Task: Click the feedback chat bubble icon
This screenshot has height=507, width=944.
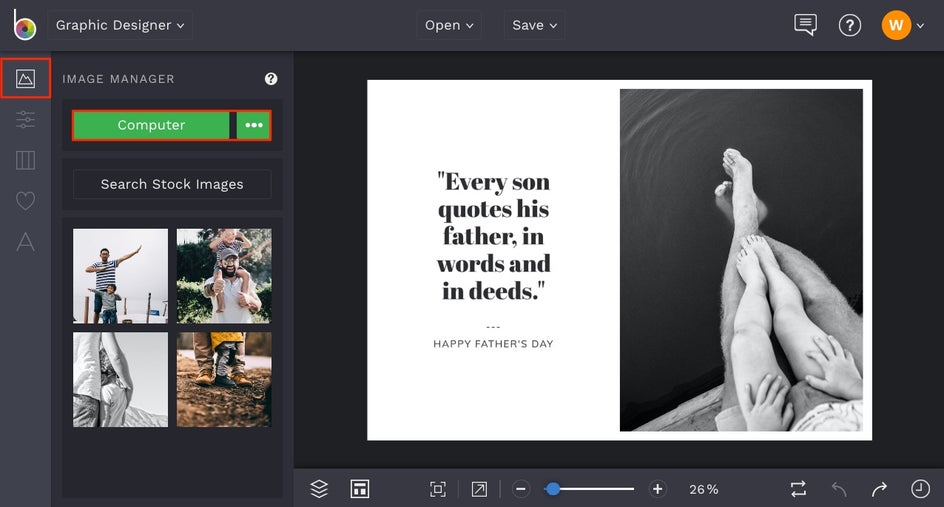Action: point(806,25)
